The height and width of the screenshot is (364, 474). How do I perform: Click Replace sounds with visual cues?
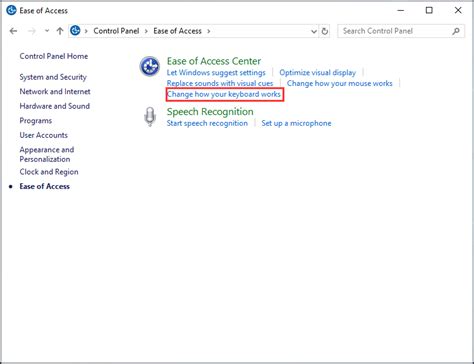click(x=220, y=83)
